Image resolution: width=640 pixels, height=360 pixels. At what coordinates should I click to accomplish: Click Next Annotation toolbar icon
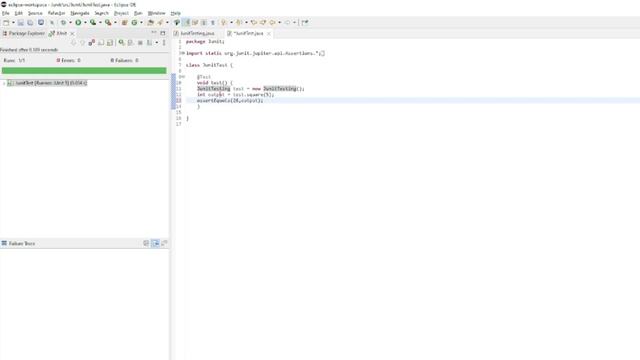(x=224, y=22)
